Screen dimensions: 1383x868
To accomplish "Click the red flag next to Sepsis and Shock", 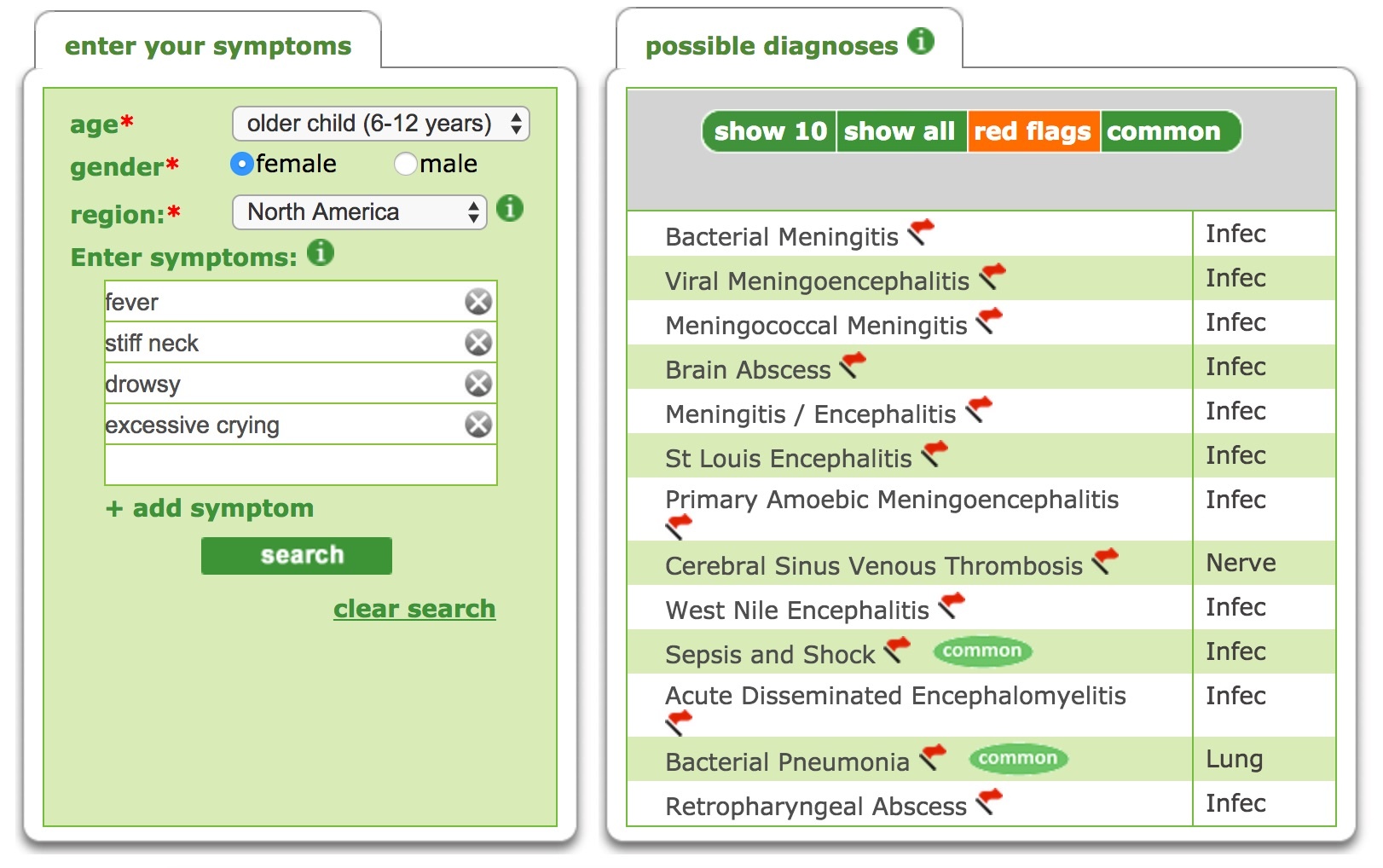I will tap(895, 648).
